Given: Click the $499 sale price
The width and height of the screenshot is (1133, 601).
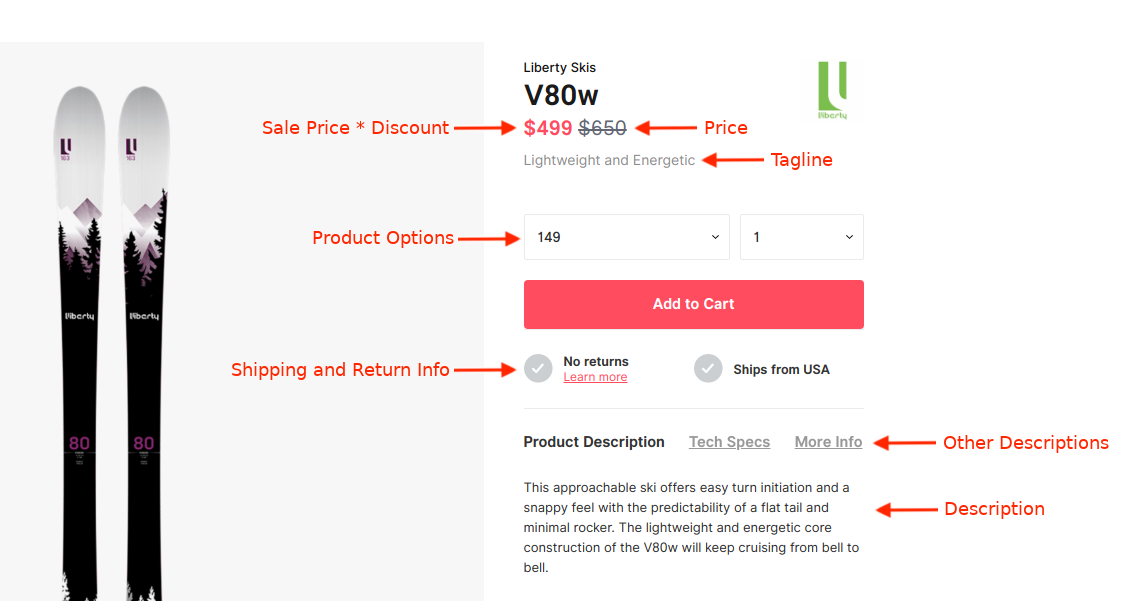Looking at the screenshot, I should (x=548, y=128).
